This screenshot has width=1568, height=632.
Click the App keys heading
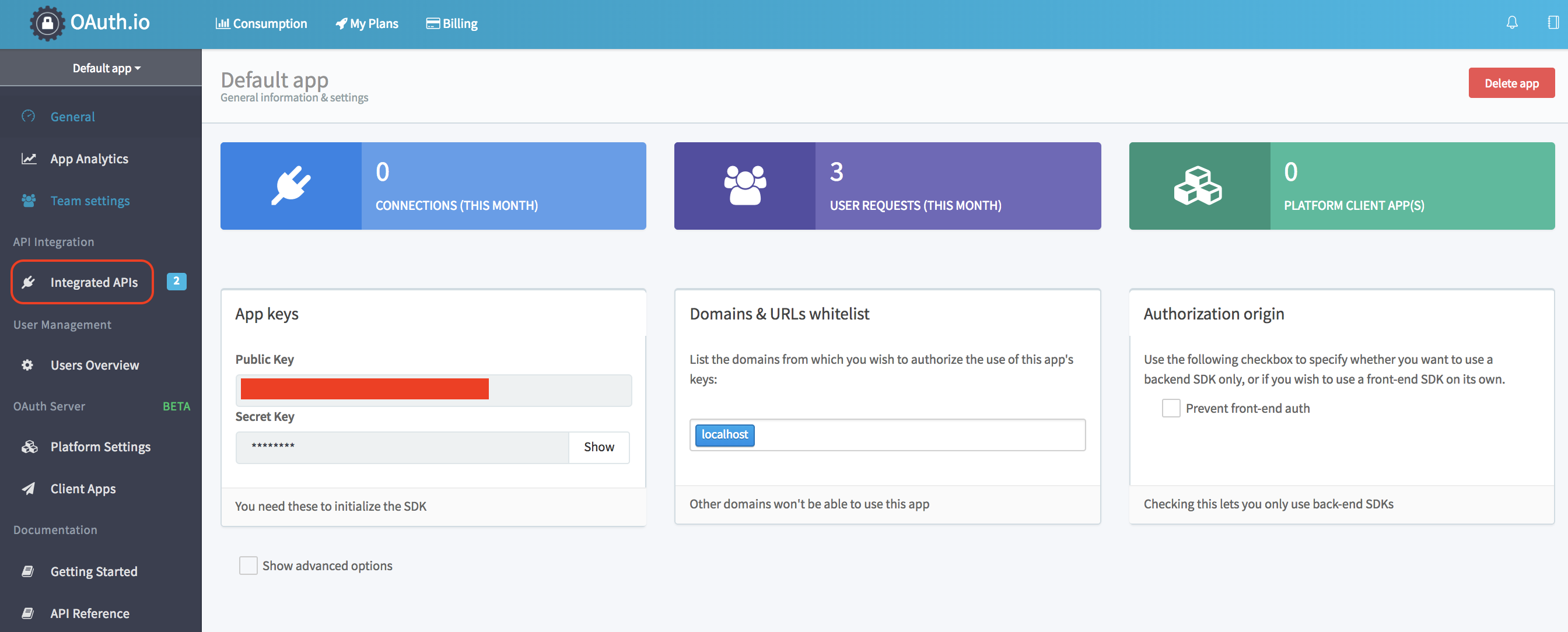pyautogui.click(x=267, y=314)
